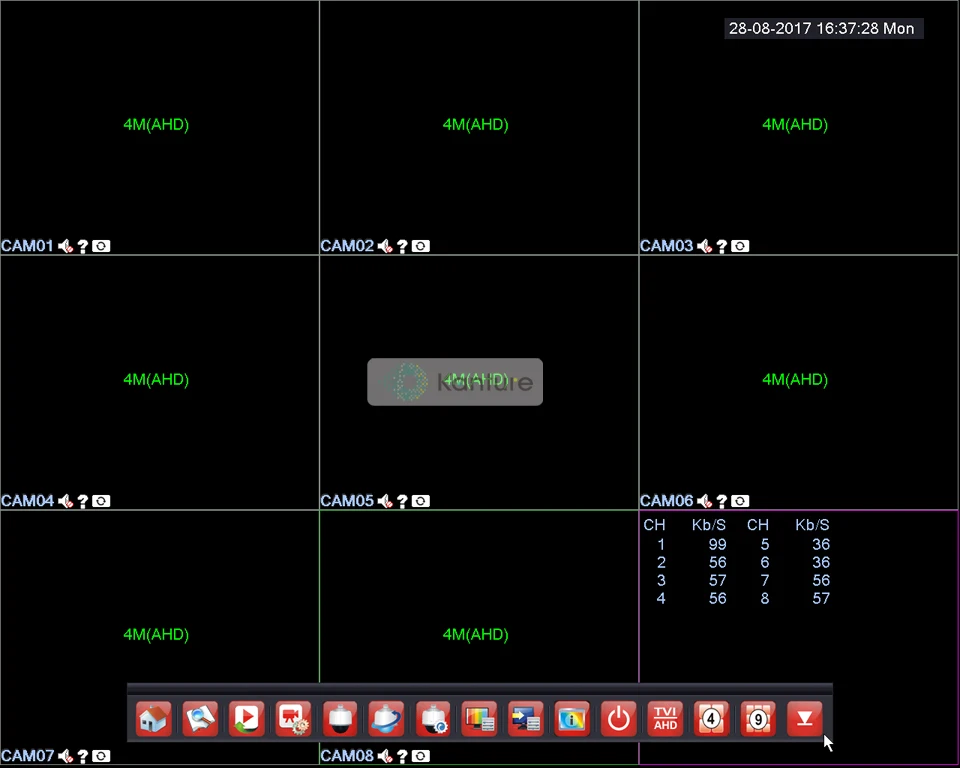Click CAM06 question mark status icon

click(x=722, y=501)
